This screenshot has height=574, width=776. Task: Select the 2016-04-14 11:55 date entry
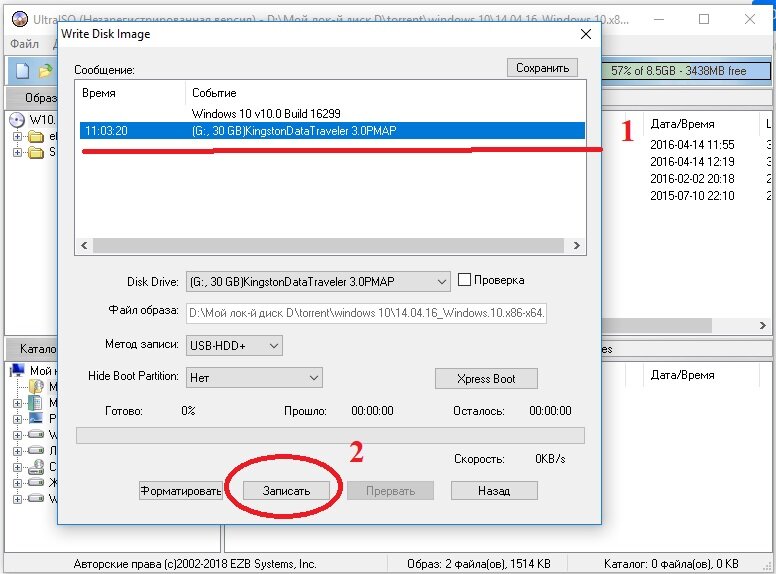coord(692,144)
